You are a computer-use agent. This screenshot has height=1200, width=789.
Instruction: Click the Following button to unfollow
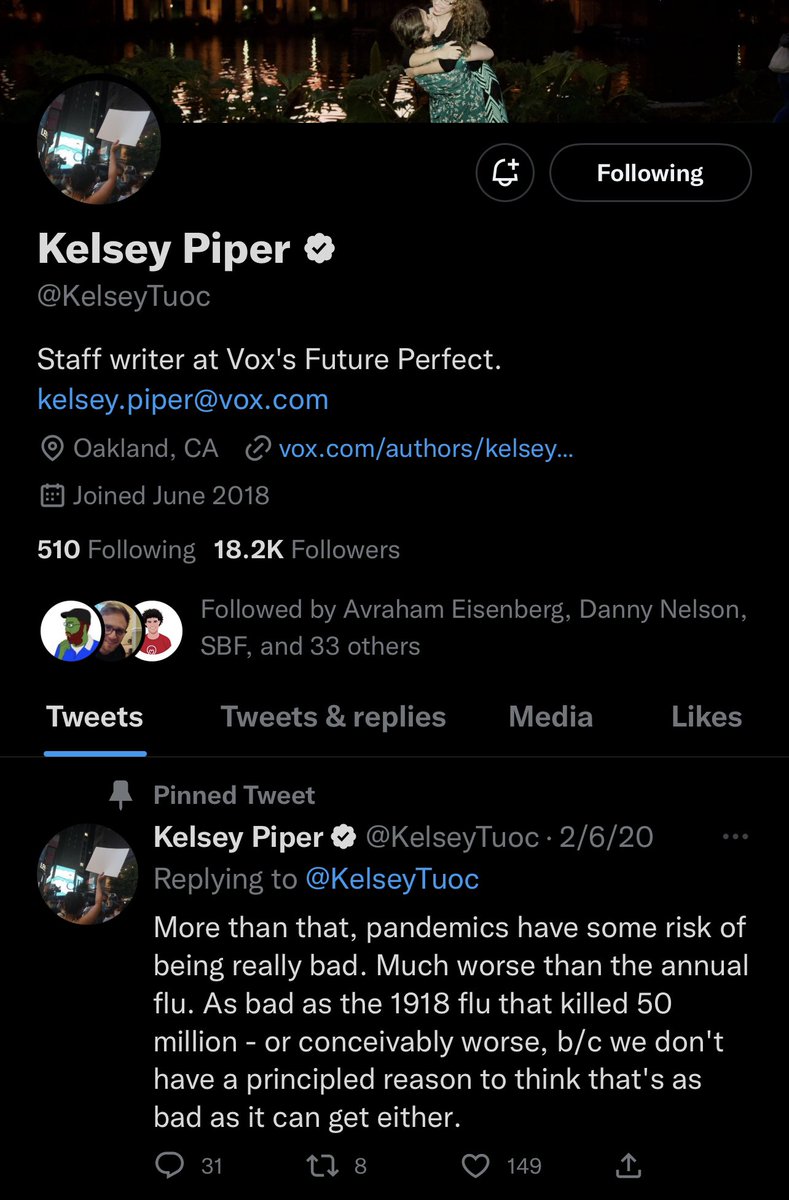650,173
